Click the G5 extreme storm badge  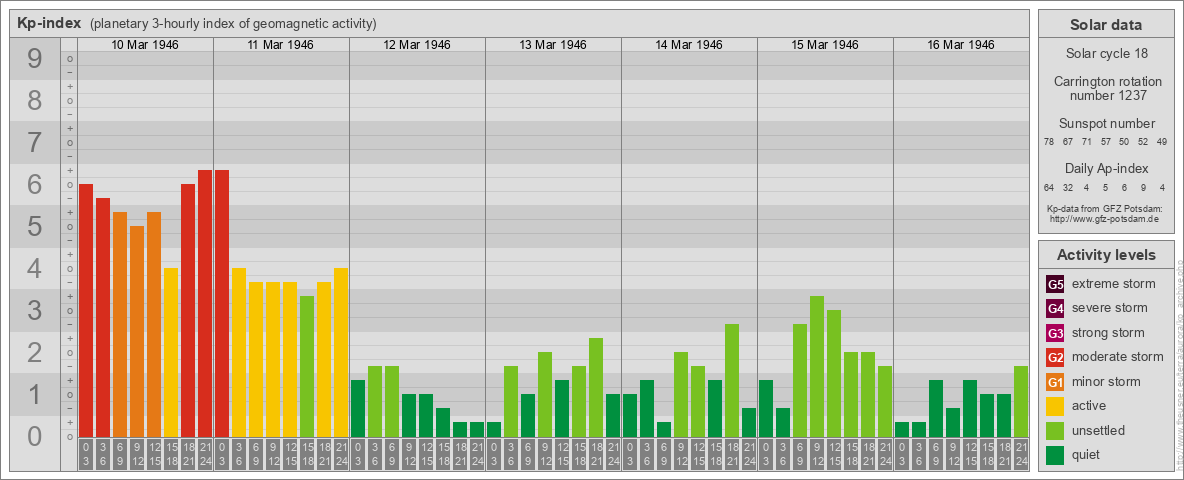click(1055, 285)
